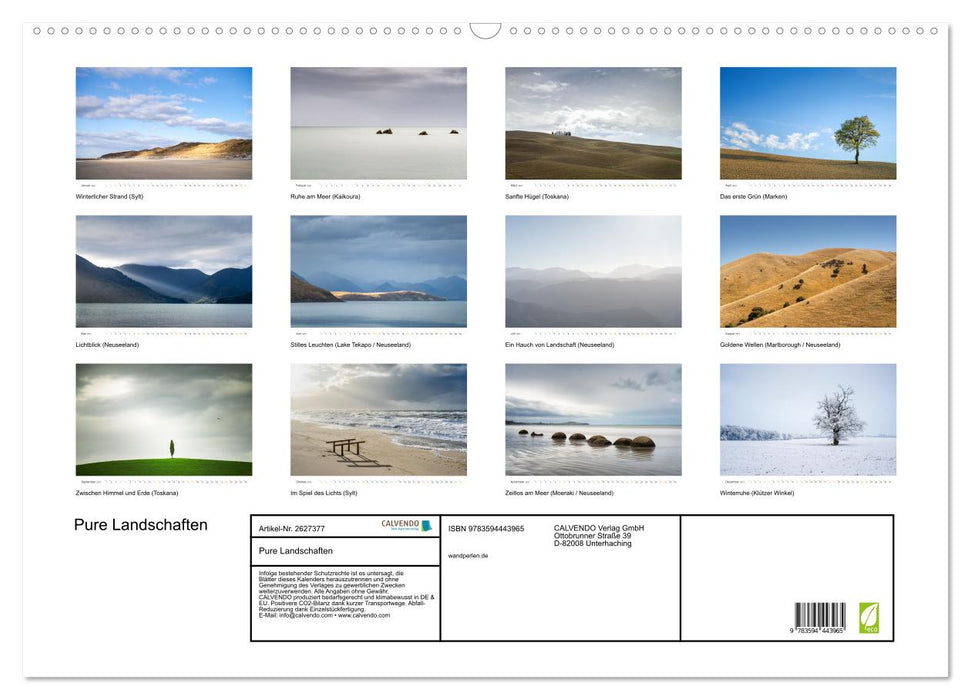Click the wandperlen.de link

tap(468, 556)
